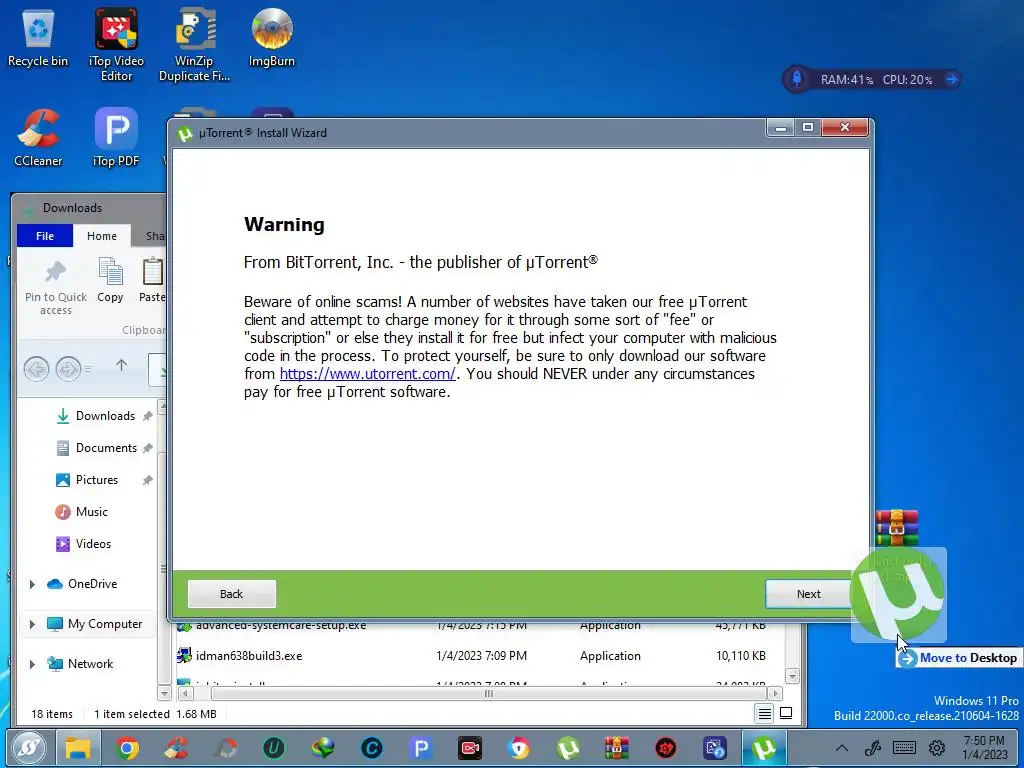Viewport: 1024px width, 768px height.
Task: Open the https://www.utorrent.com/ link
Action: tap(368, 374)
